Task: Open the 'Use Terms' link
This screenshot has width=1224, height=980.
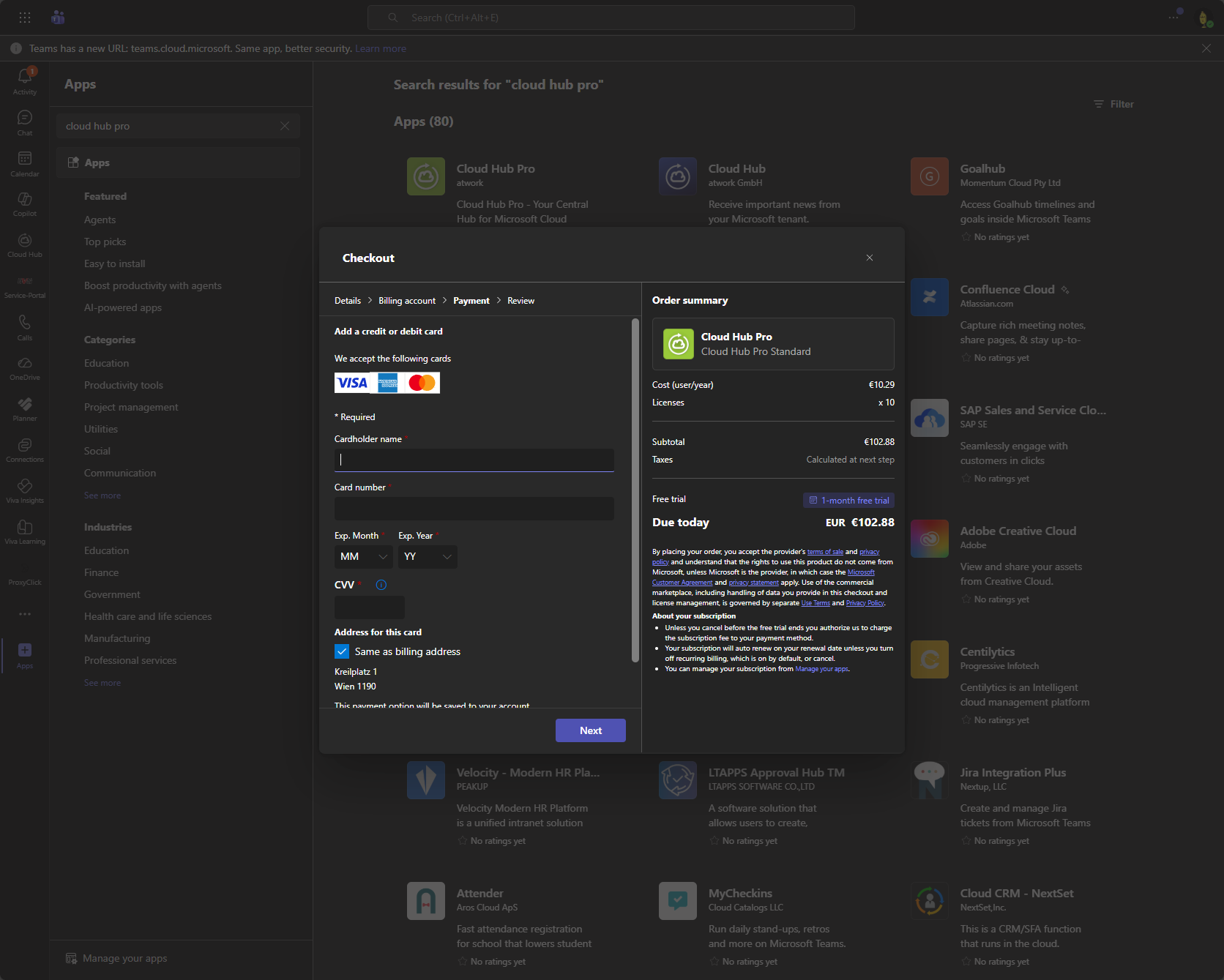Action: pos(816,603)
